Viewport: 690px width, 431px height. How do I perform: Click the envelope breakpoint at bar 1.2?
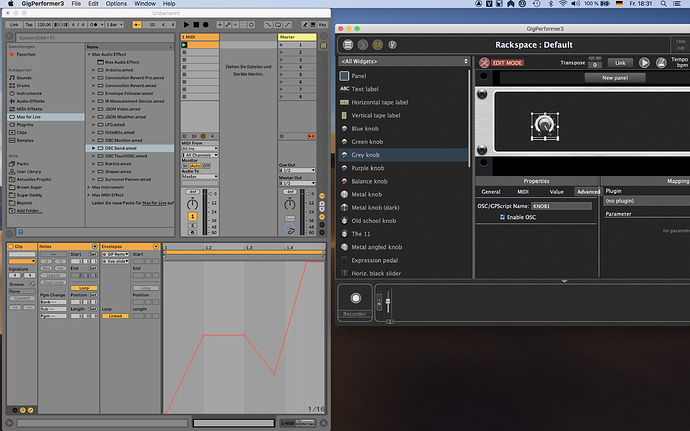pyautogui.click(x=203, y=335)
